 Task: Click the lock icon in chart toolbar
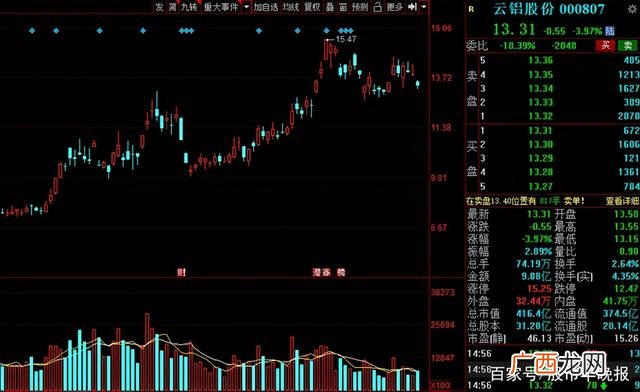(378, 7)
